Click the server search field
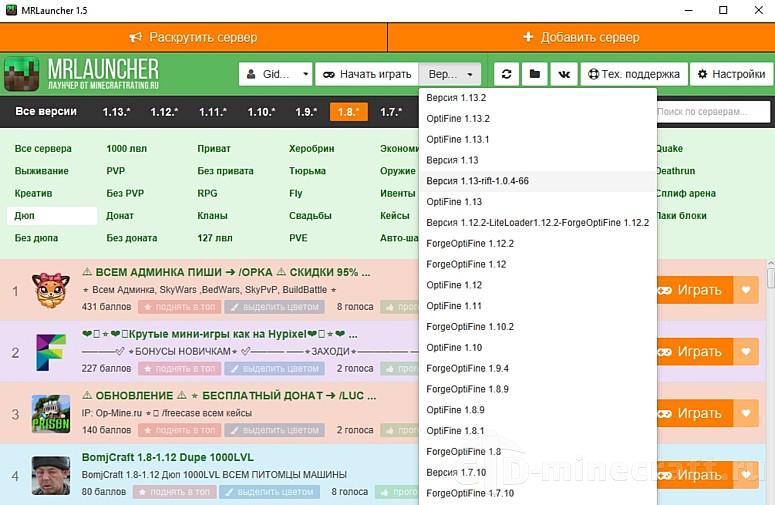The width and height of the screenshot is (775, 505). [713, 112]
